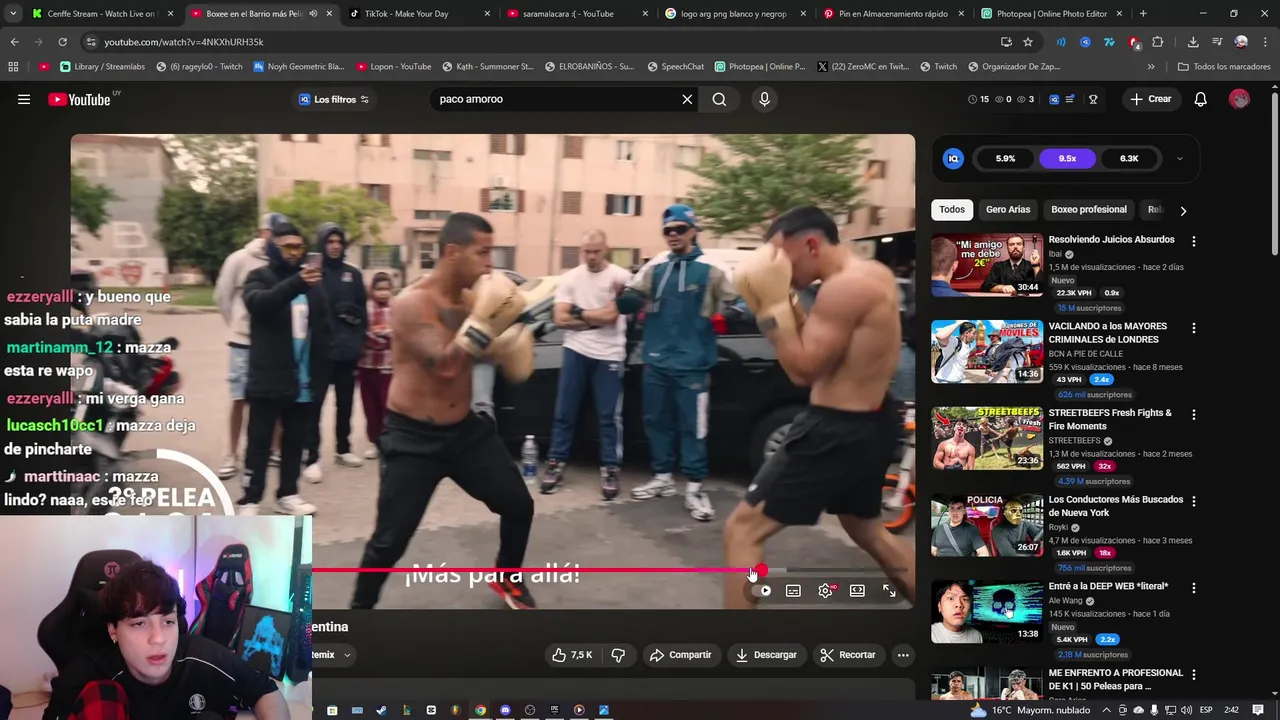Open the YouTube hamburger guide menu
The image size is (1280, 720).
click(24, 99)
